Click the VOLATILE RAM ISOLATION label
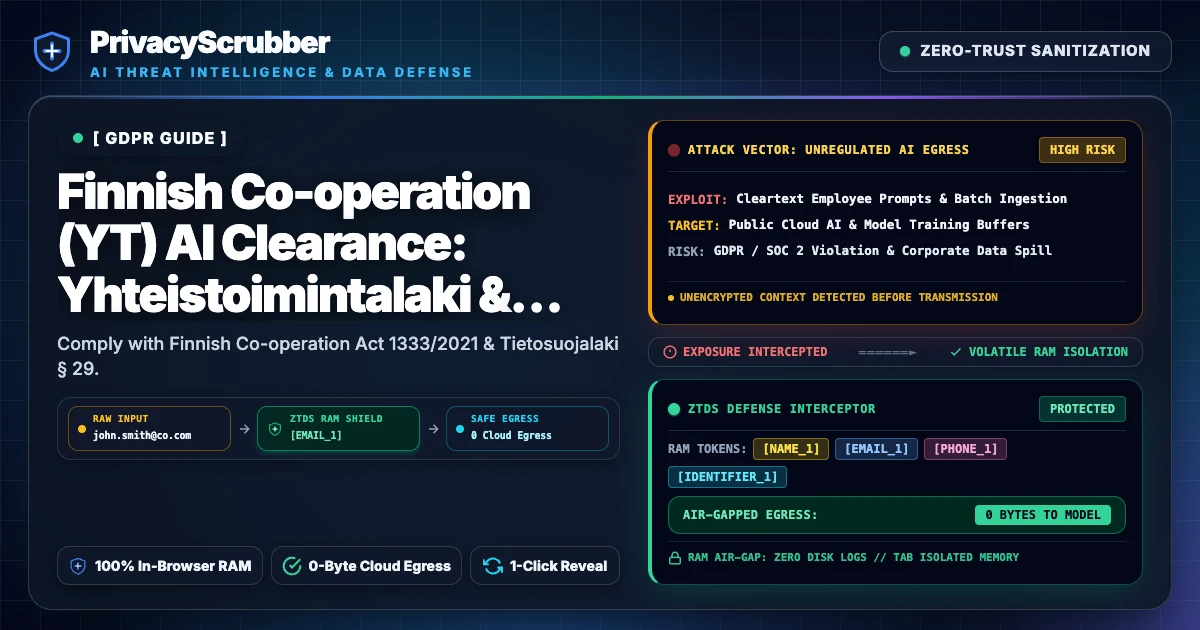This screenshot has width=1200, height=630. click(x=1048, y=352)
